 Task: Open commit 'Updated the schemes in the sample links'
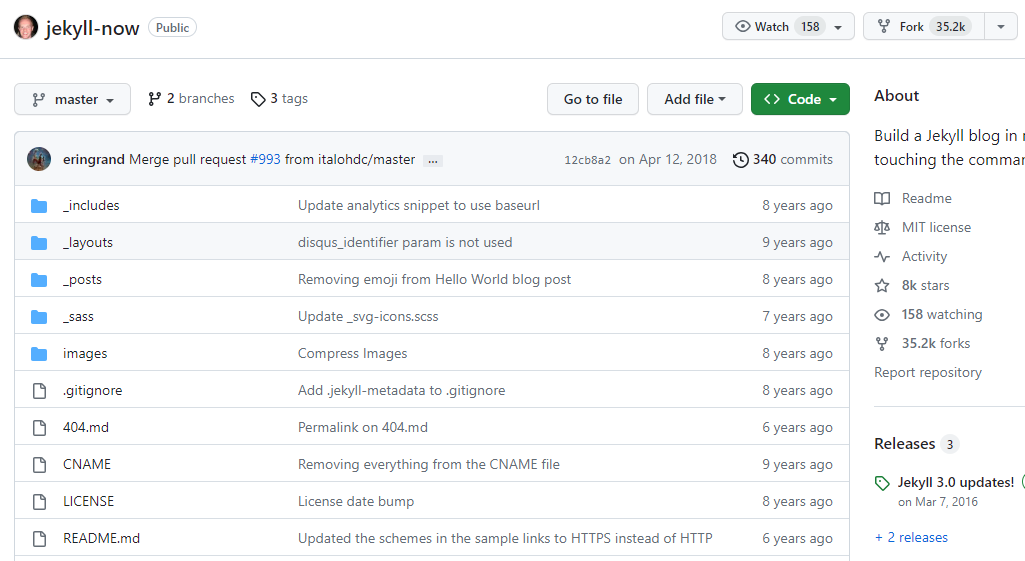tap(505, 538)
